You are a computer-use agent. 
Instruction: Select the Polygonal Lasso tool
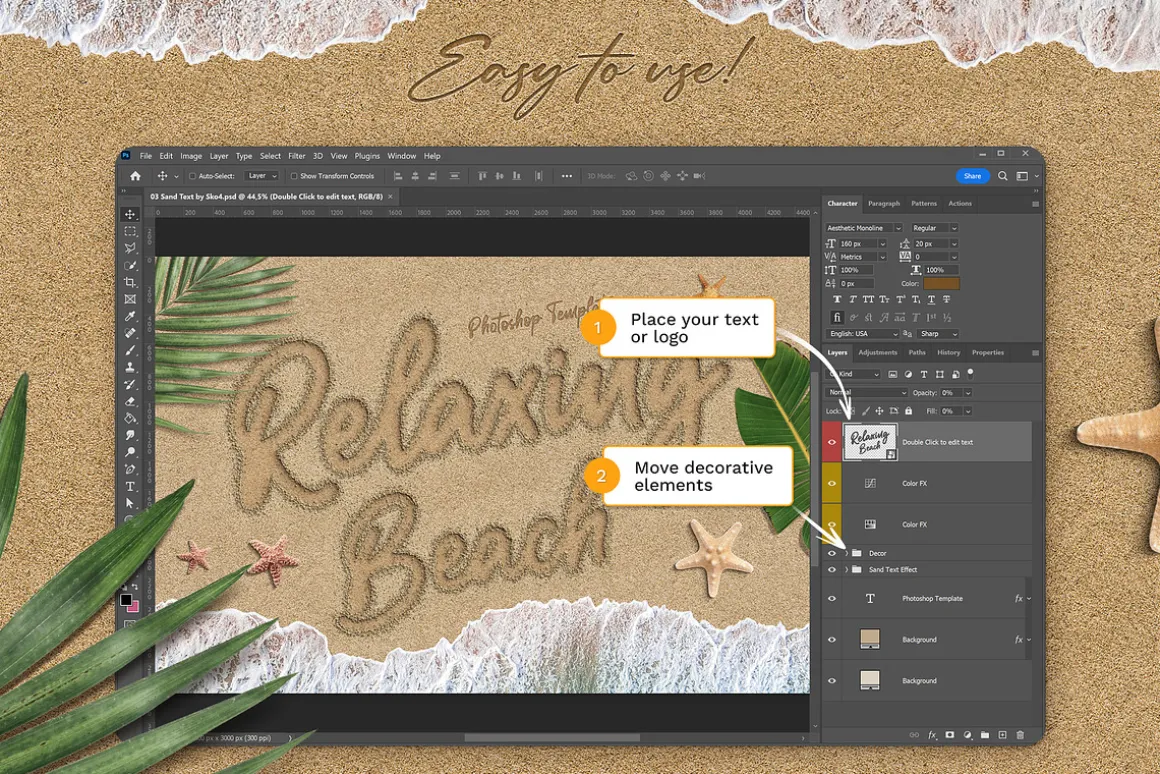tap(130, 248)
